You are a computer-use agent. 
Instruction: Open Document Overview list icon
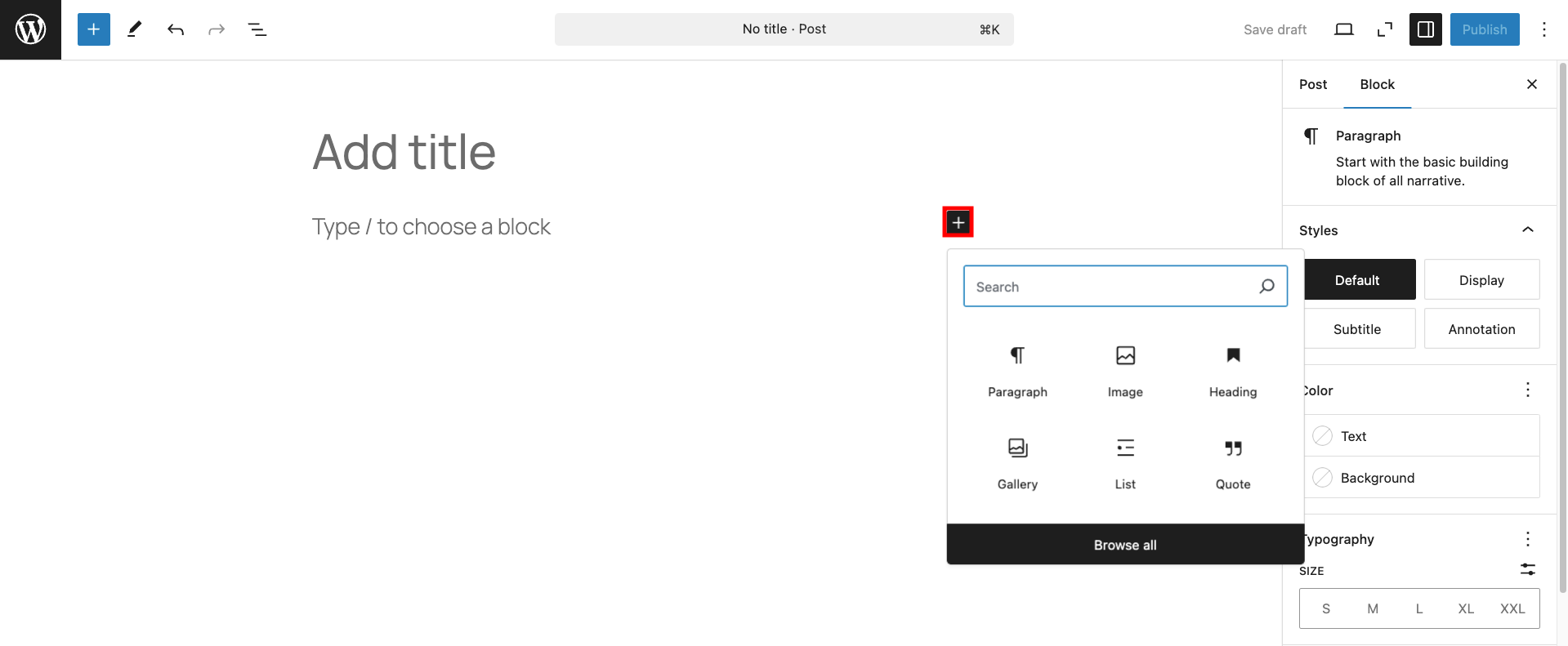click(x=257, y=29)
